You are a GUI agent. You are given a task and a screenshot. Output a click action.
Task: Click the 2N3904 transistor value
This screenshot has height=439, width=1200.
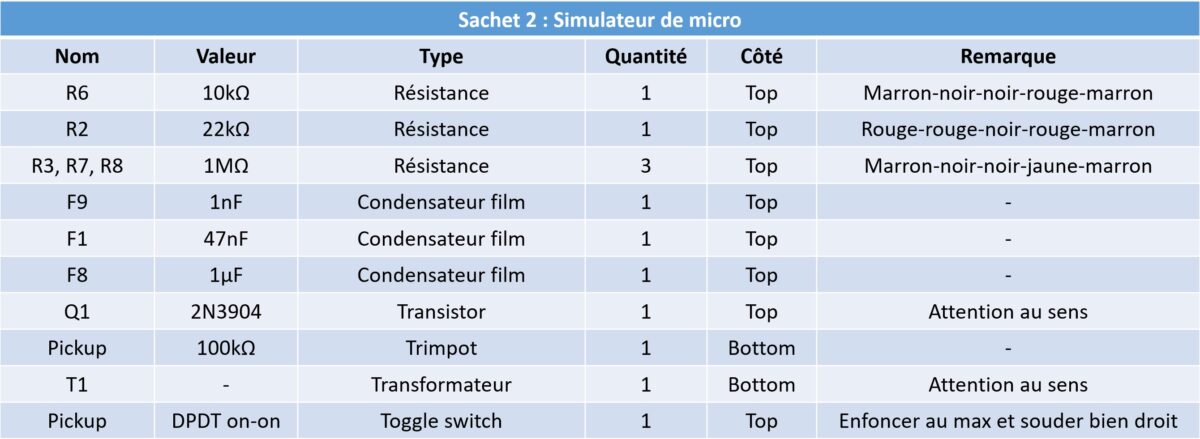click(226, 312)
